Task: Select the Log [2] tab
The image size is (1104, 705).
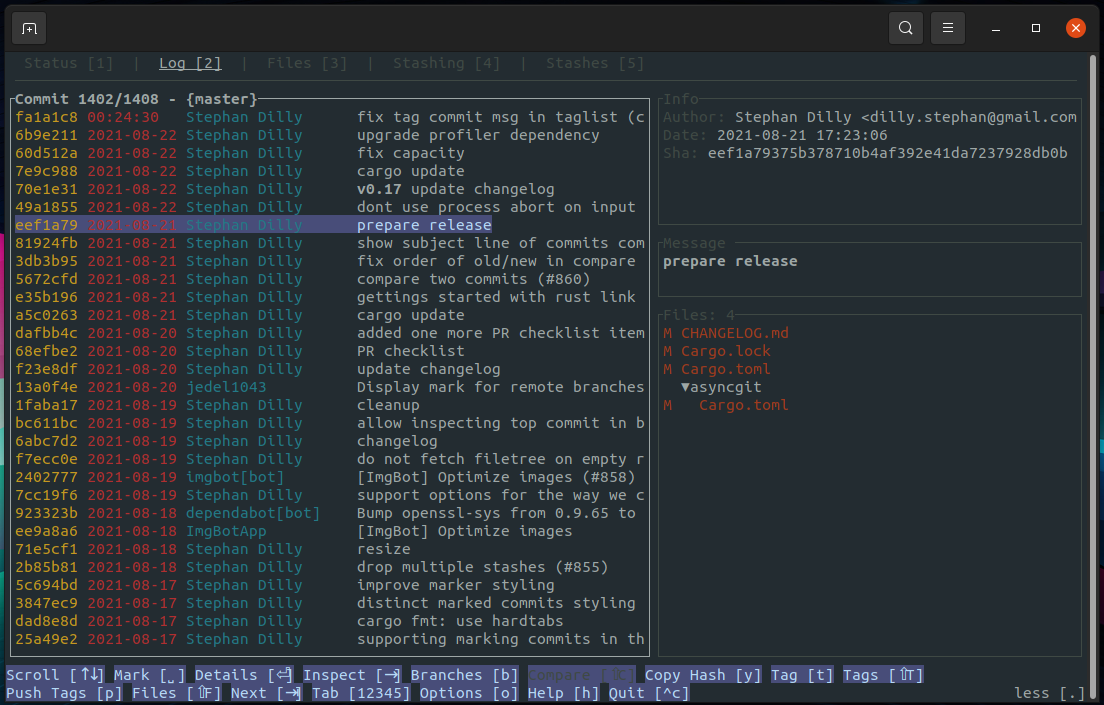Action: point(190,63)
